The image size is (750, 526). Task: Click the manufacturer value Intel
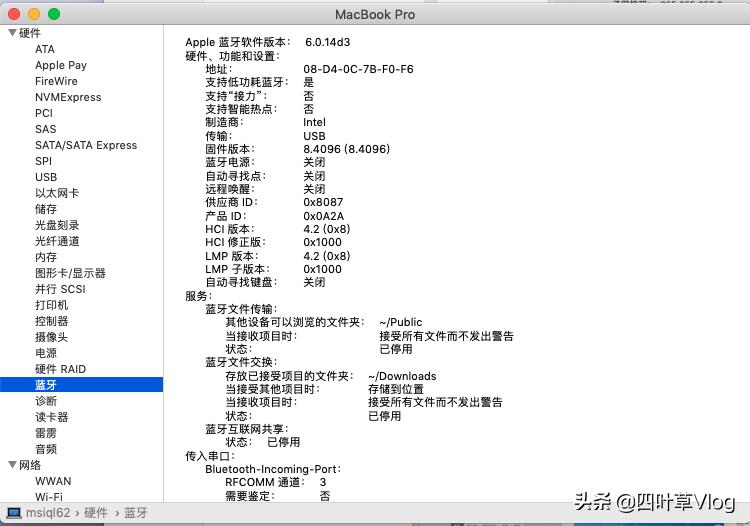pos(314,122)
